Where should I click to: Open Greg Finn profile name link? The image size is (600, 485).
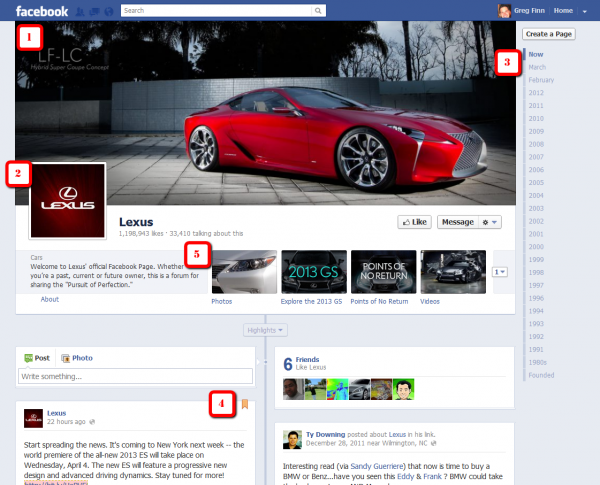click(529, 11)
